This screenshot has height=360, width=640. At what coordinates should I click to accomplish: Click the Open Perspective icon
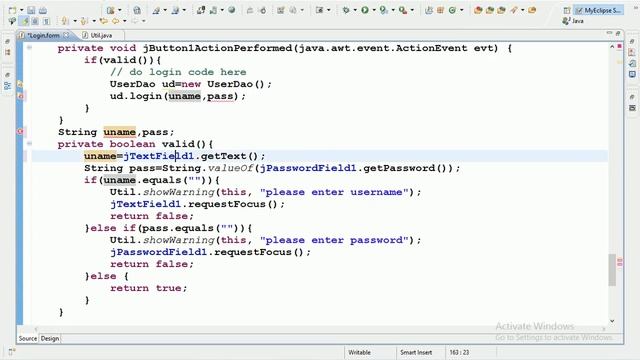click(567, 10)
